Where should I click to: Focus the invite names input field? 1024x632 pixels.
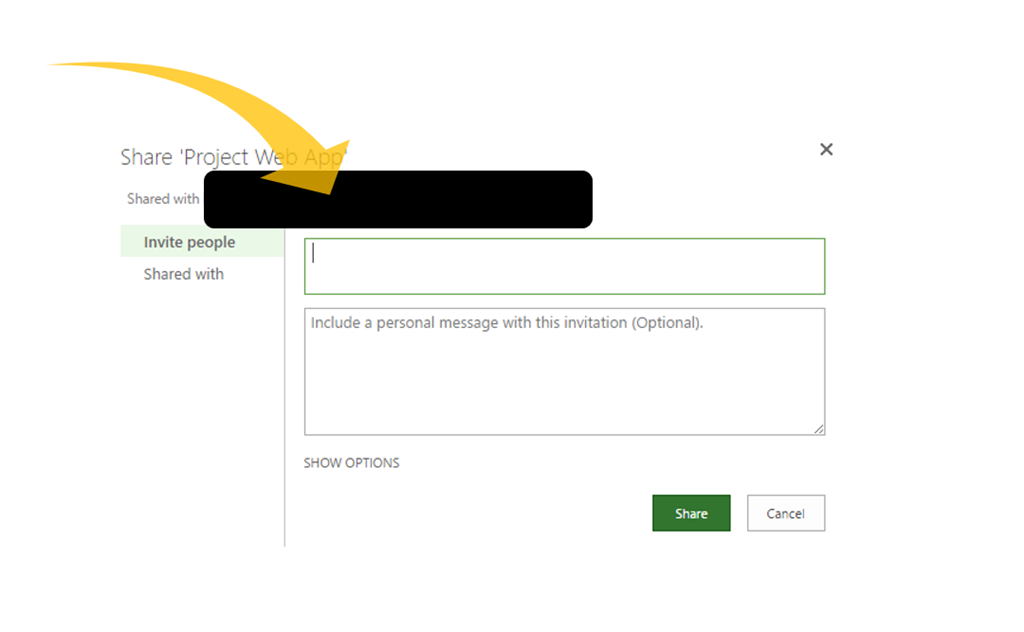(564, 266)
